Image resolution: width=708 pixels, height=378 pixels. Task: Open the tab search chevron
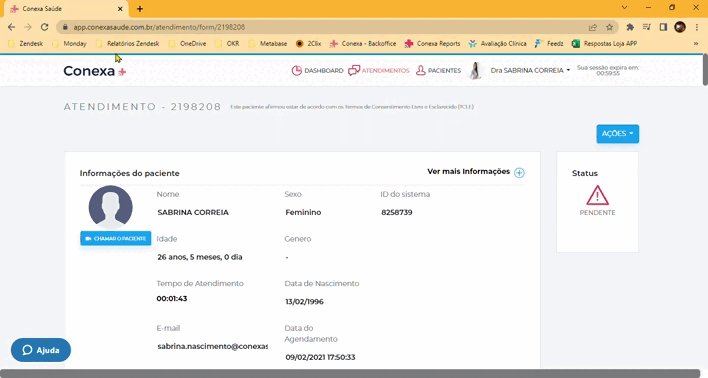tap(624, 8)
